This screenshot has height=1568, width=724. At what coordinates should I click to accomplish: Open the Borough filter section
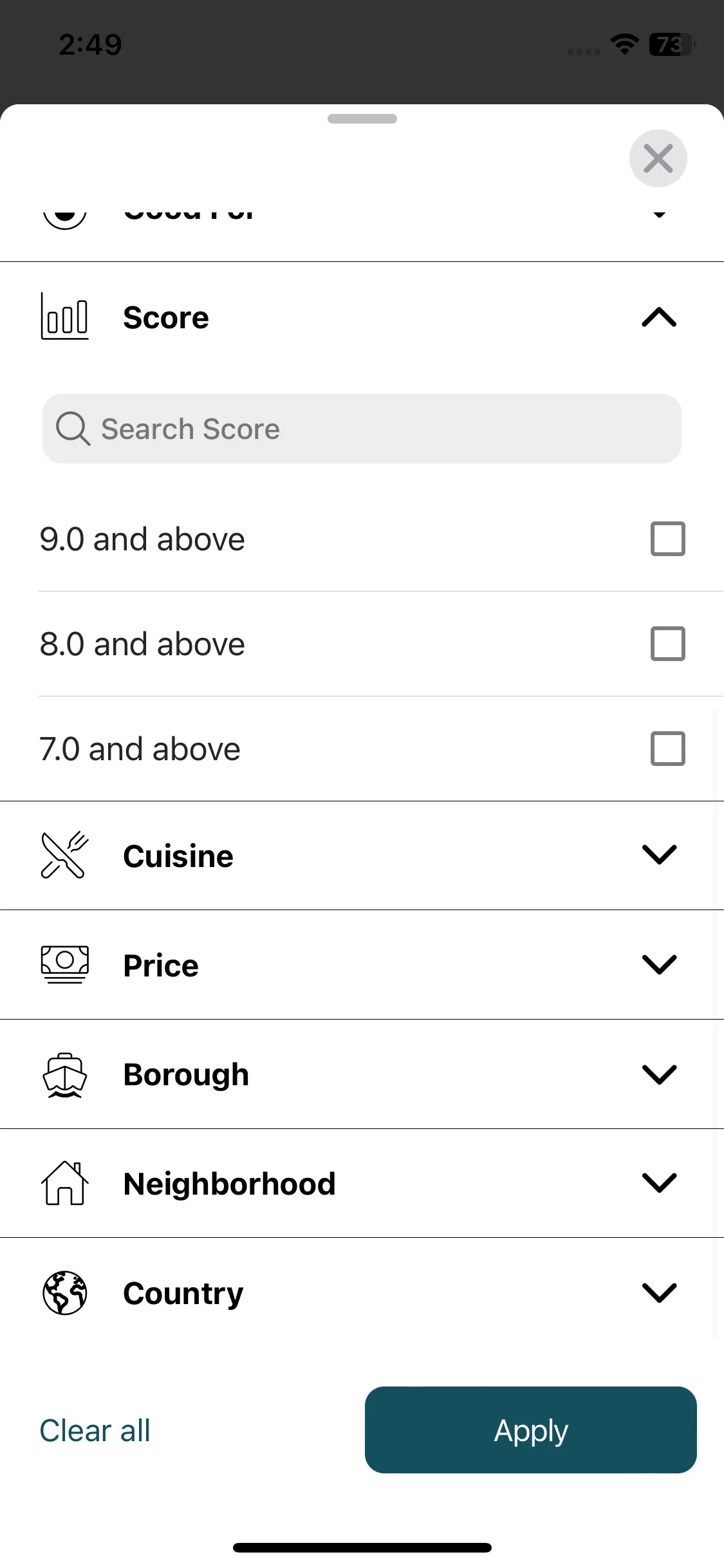point(362,1074)
